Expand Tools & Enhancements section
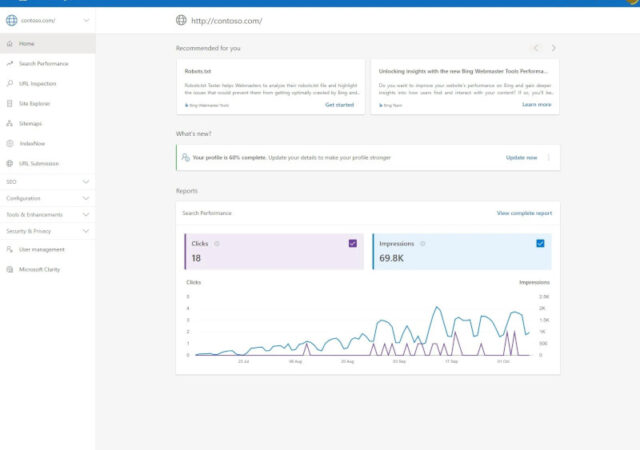The image size is (640, 450). click(48, 215)
